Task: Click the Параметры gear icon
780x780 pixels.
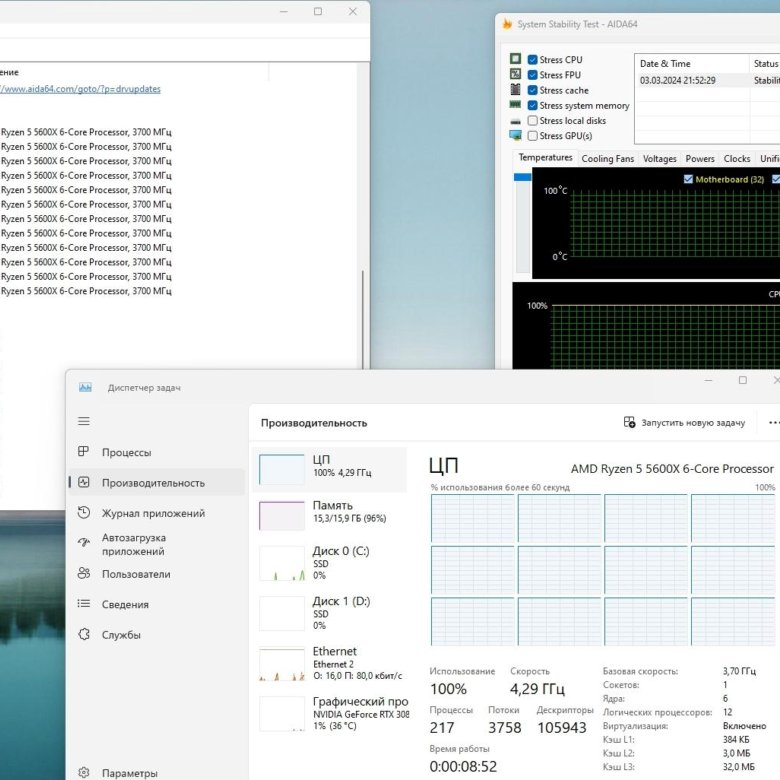Action: [84, 773]
